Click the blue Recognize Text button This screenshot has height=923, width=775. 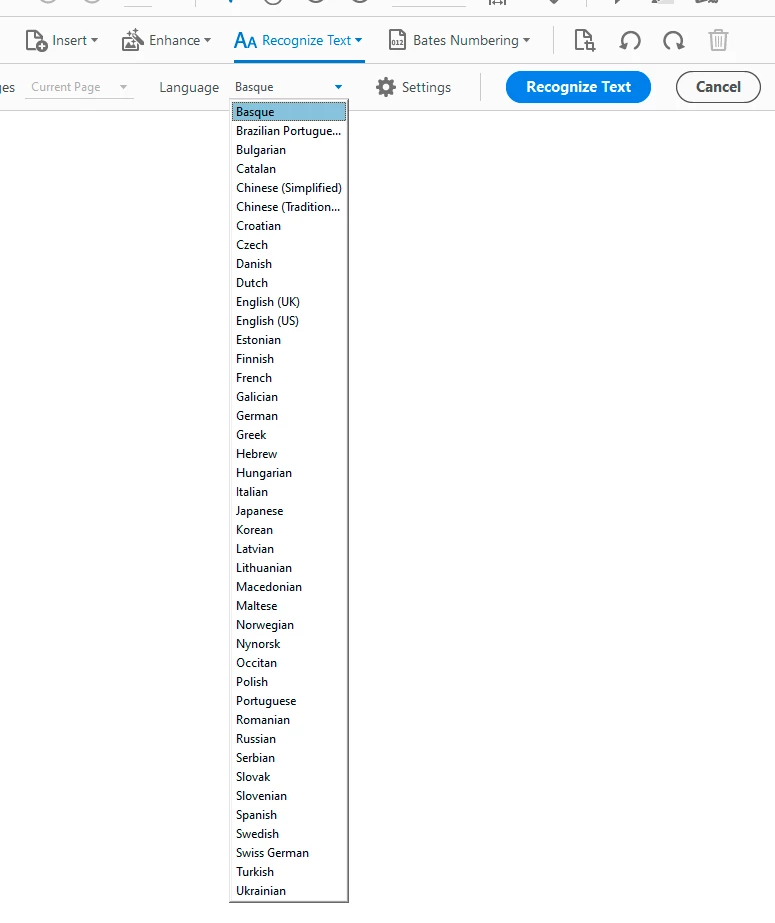[578, 87]
